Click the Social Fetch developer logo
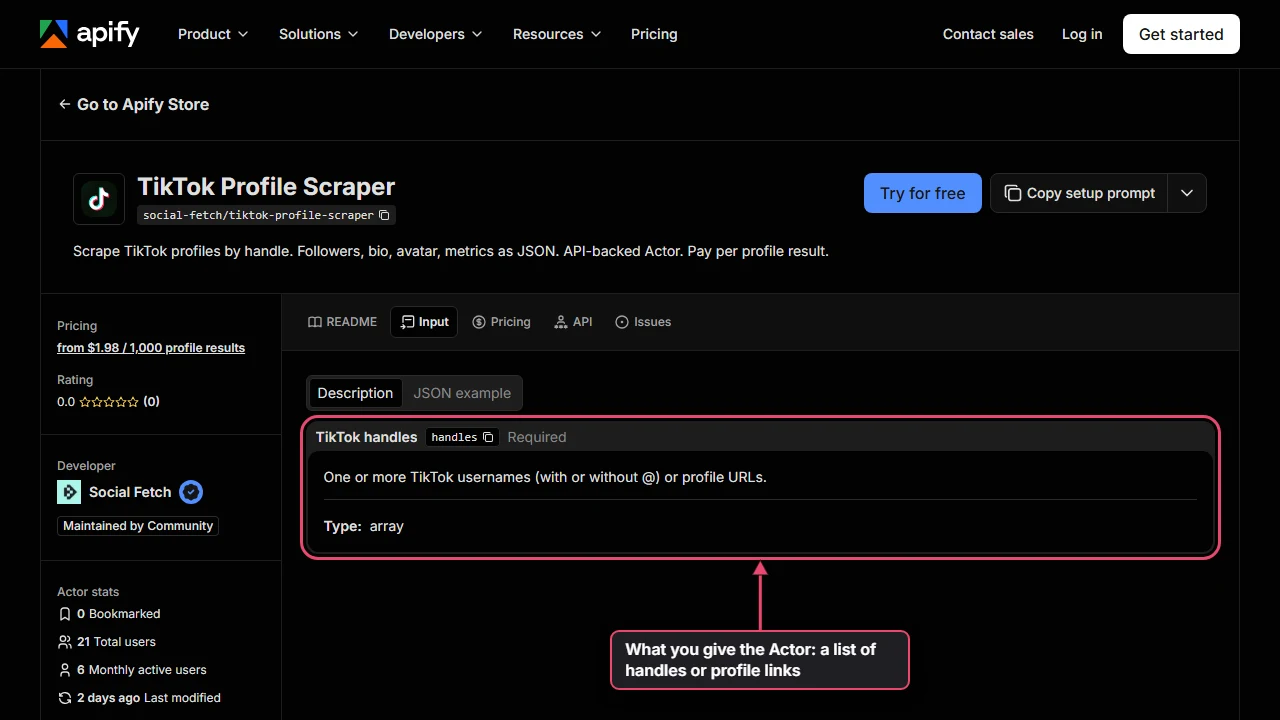 click(x=69, y=492)
